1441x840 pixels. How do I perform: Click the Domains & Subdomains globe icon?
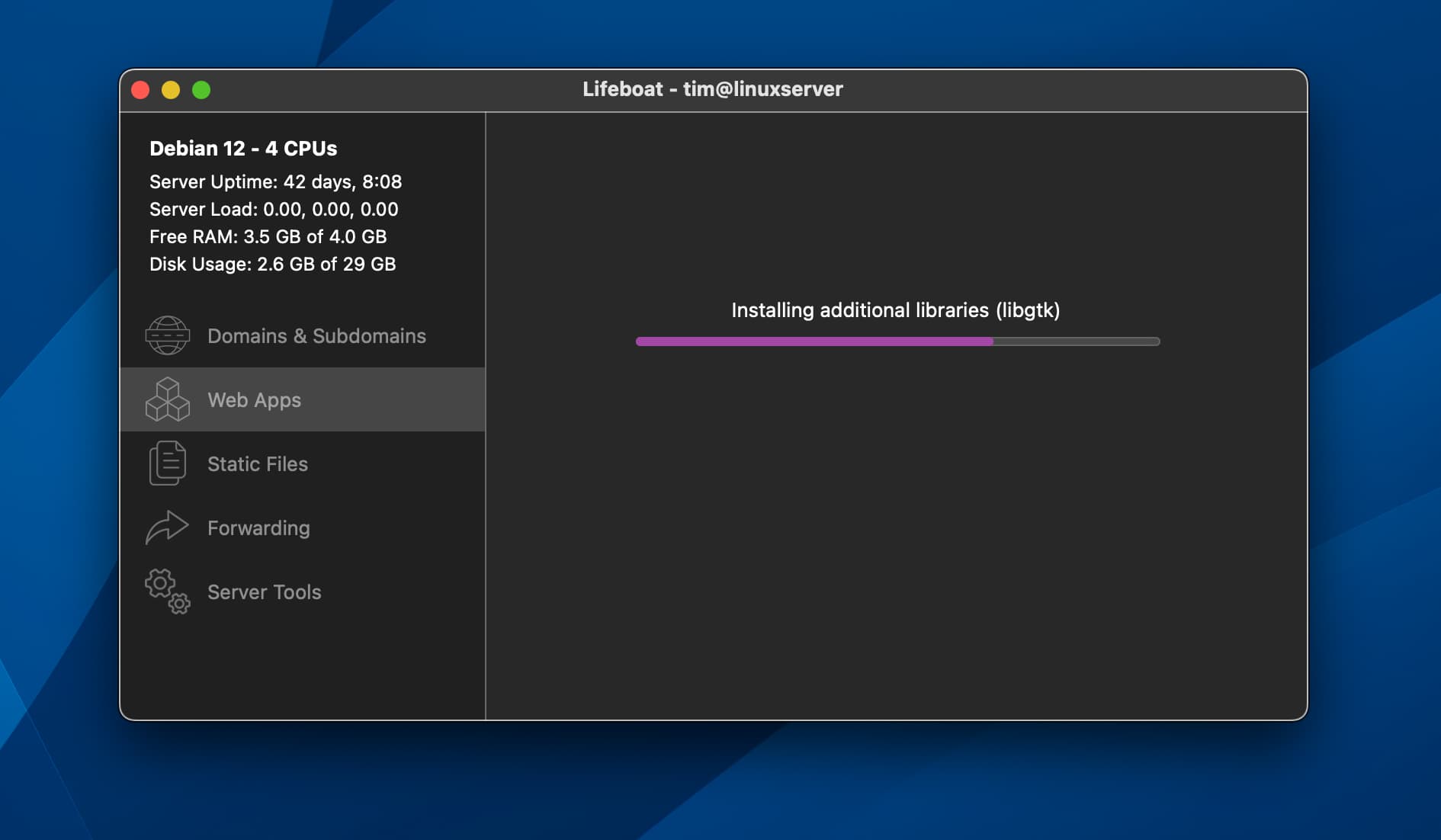point(168,335)
